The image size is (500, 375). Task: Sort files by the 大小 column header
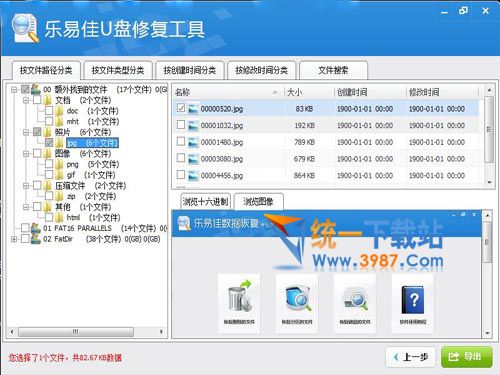[309, 92]
